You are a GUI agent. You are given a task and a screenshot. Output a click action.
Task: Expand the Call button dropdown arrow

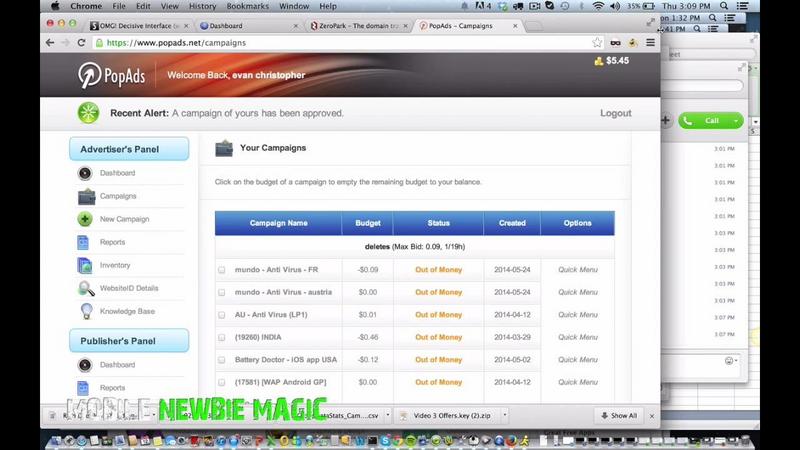click(736, 121)
